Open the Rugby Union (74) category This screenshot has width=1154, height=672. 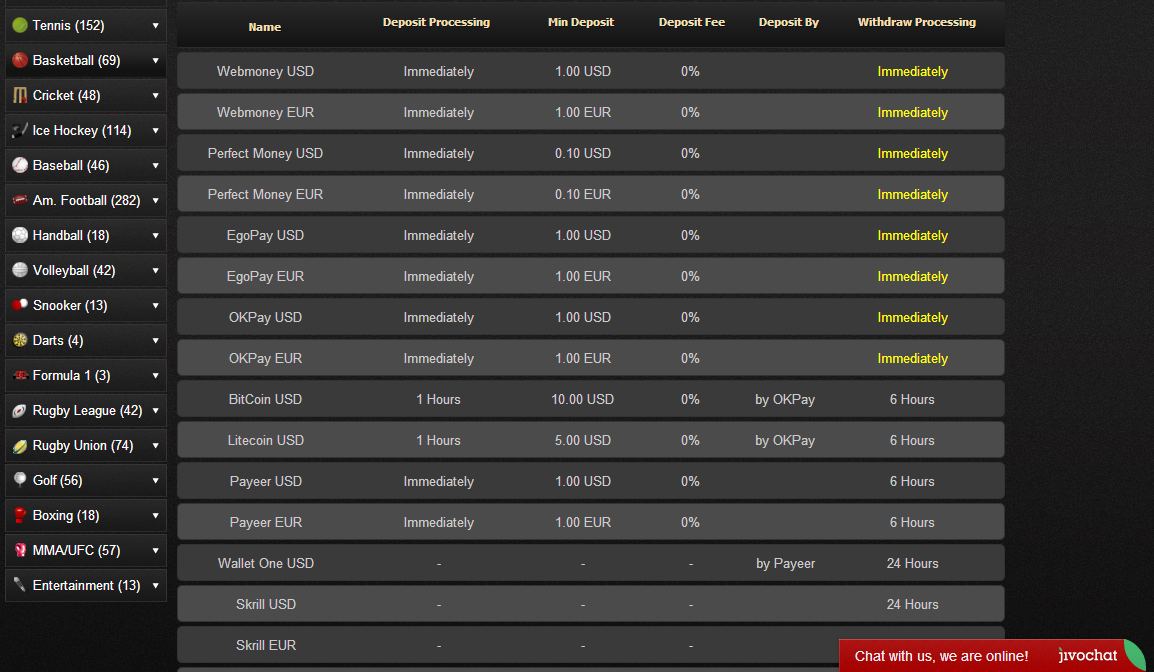pyautogui.click(x=85, y=445)
